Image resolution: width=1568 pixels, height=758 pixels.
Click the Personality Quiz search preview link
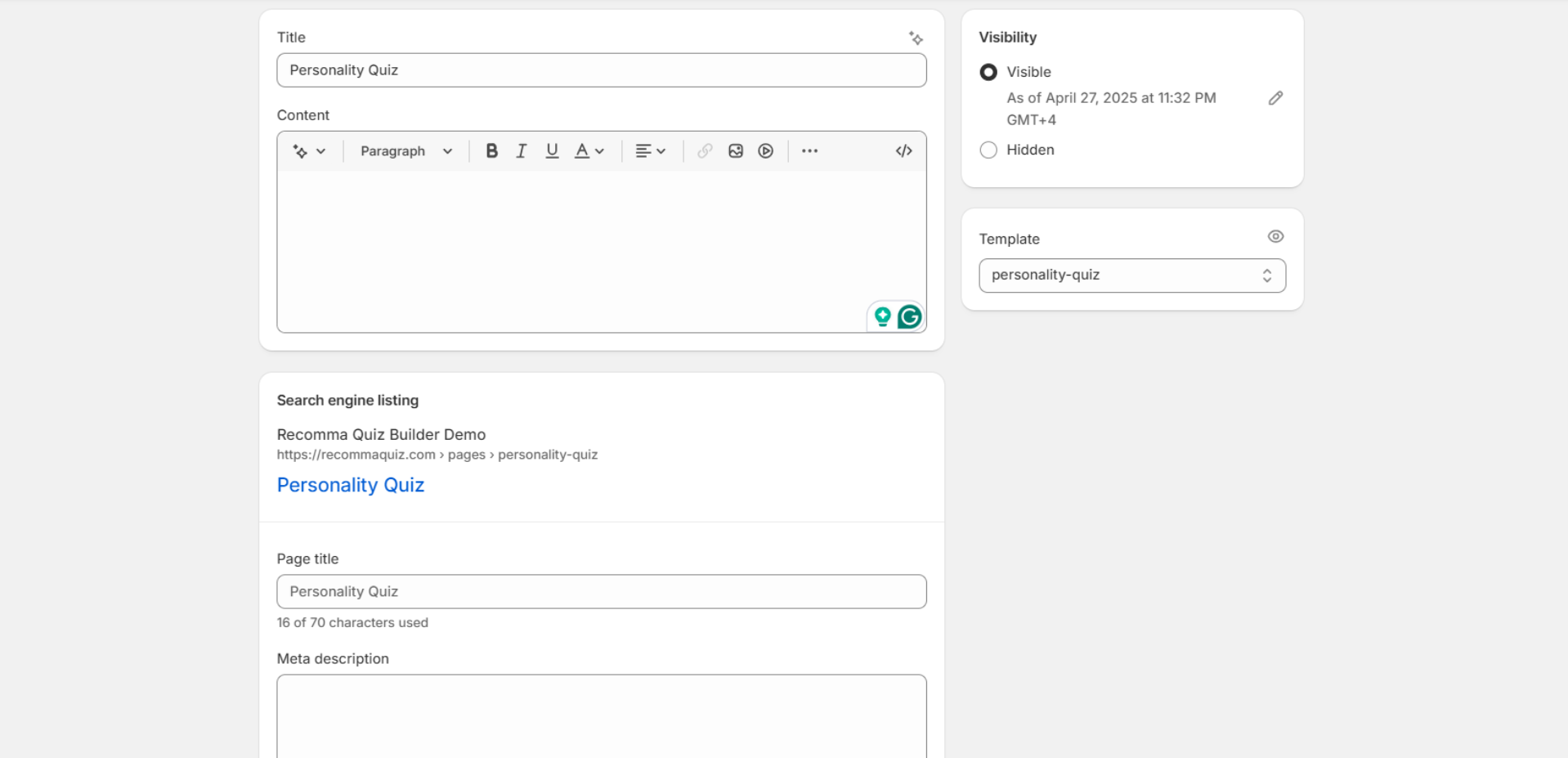tap(350, 485)
